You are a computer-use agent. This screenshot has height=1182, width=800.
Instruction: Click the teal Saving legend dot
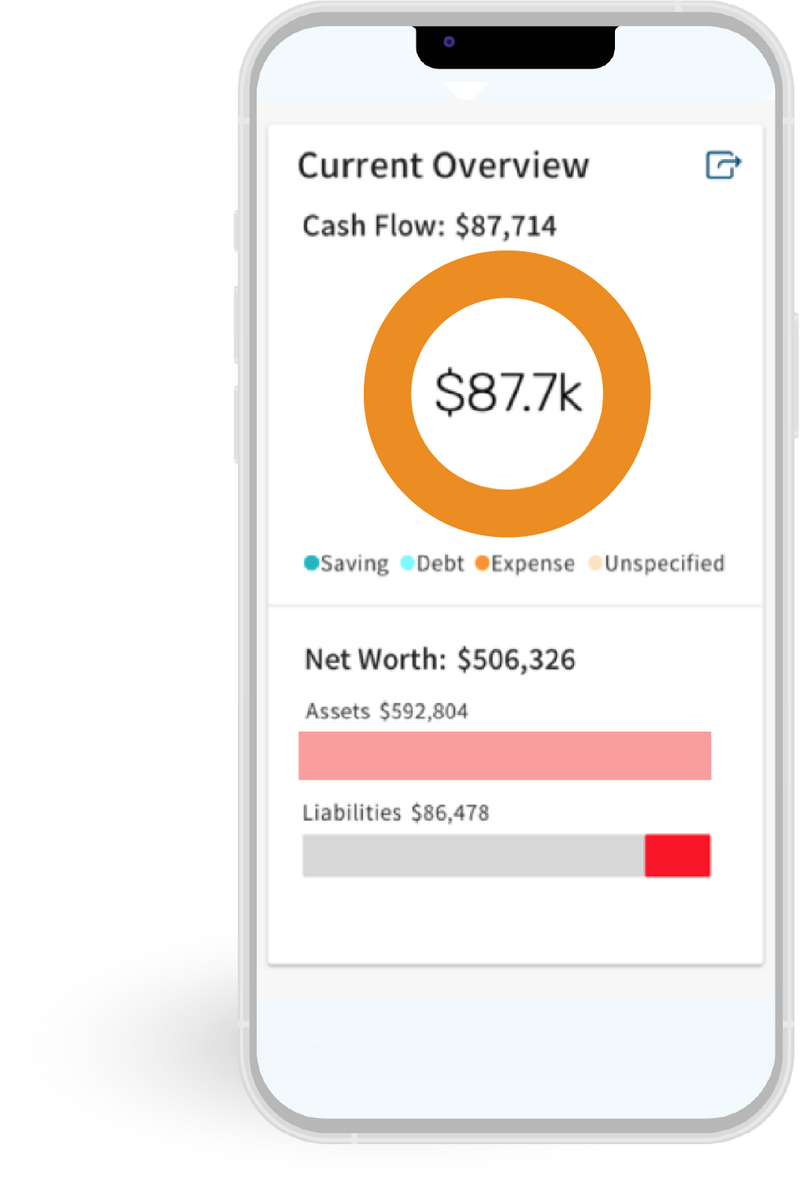pyautogui.click(x=312, y=563)
